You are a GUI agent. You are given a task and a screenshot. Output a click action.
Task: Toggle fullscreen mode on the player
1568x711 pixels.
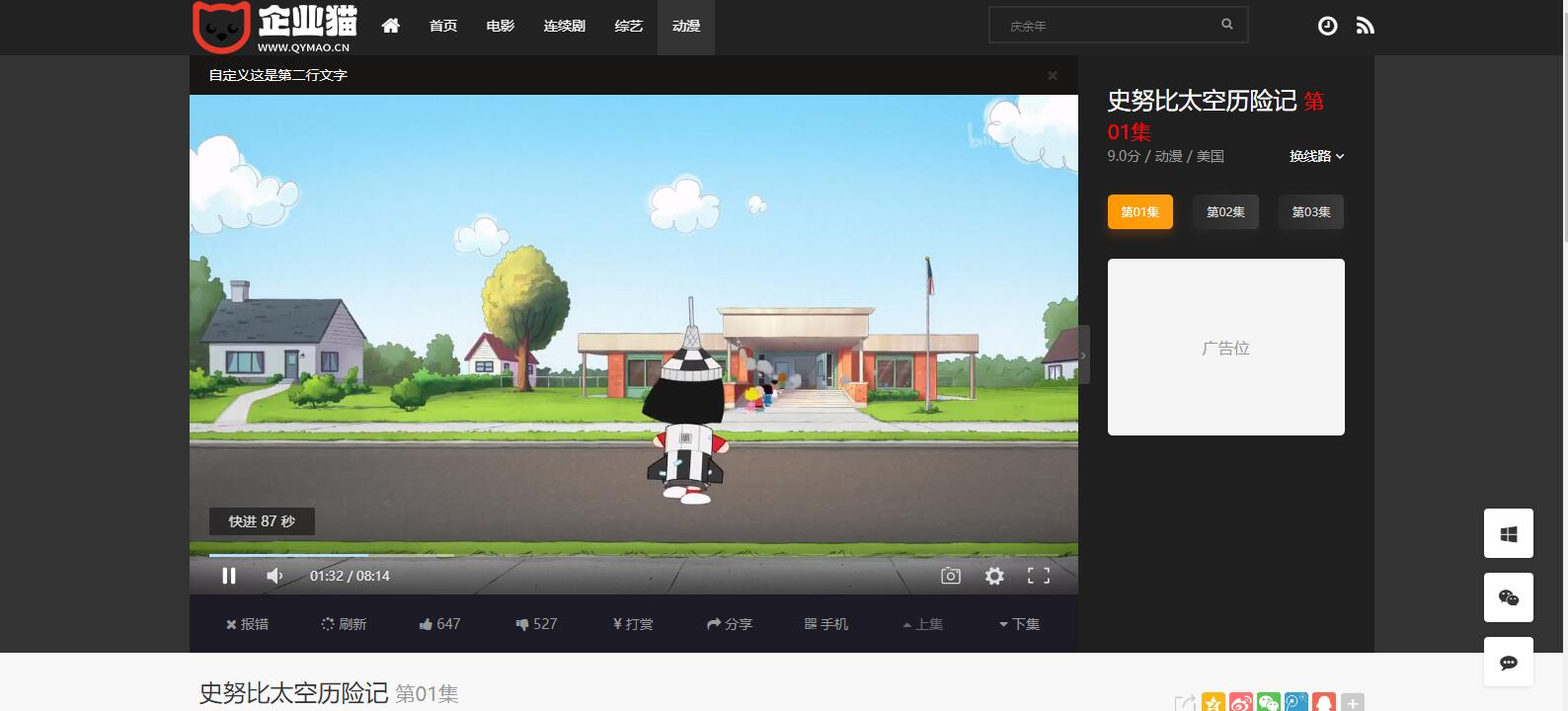pyautogui.click(x=1039, y=576)
